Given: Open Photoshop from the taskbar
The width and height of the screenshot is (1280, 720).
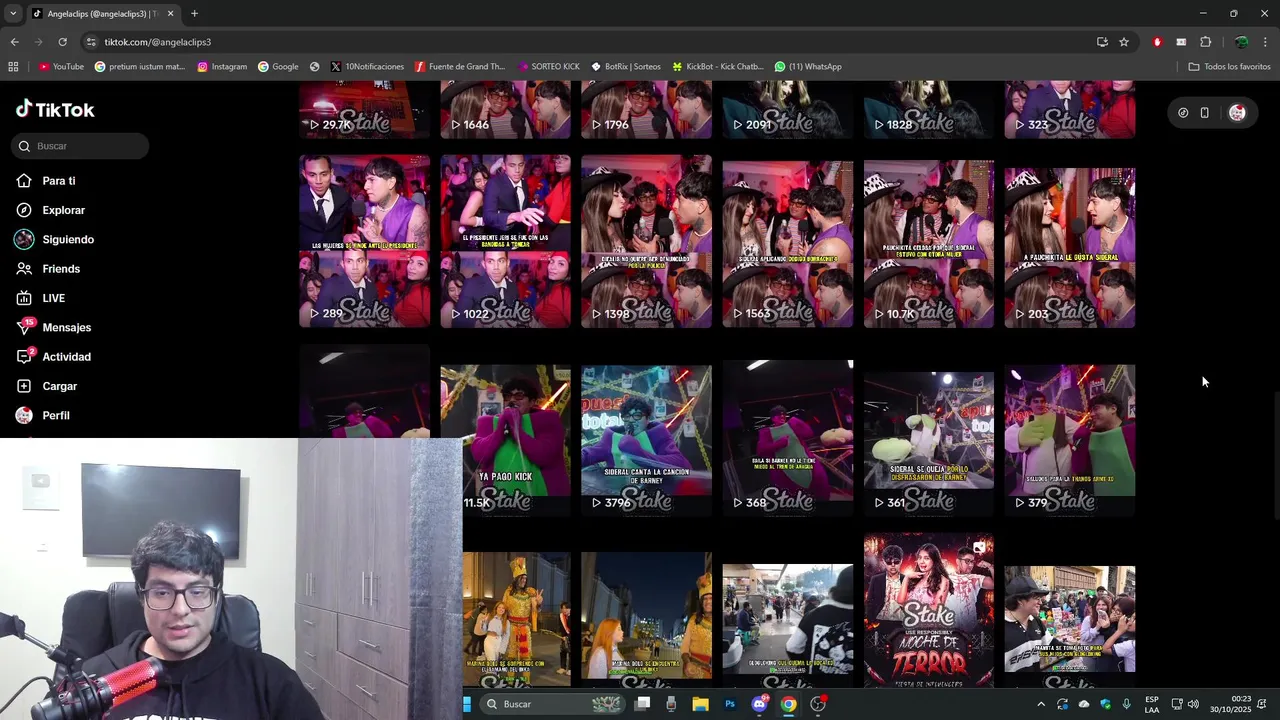Looking at the screenshot, I should click(x=730, y=704).
